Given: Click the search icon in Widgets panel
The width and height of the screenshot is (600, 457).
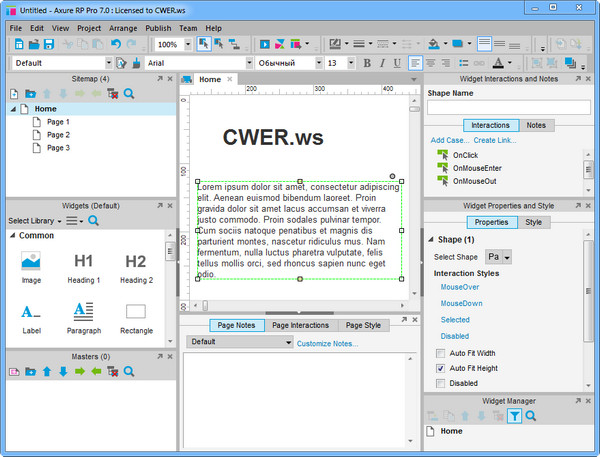Looking at the screenshot, I should pyautogui.click(x=93, y=220).
